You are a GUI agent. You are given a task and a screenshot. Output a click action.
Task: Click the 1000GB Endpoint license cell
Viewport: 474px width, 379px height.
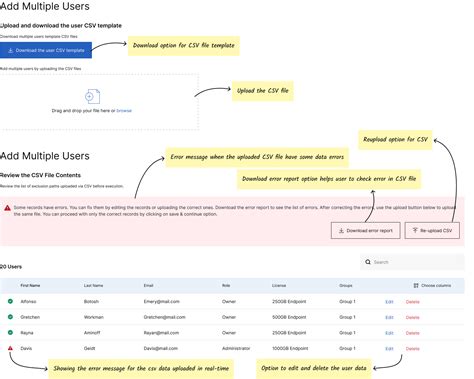tap(290, 349)
